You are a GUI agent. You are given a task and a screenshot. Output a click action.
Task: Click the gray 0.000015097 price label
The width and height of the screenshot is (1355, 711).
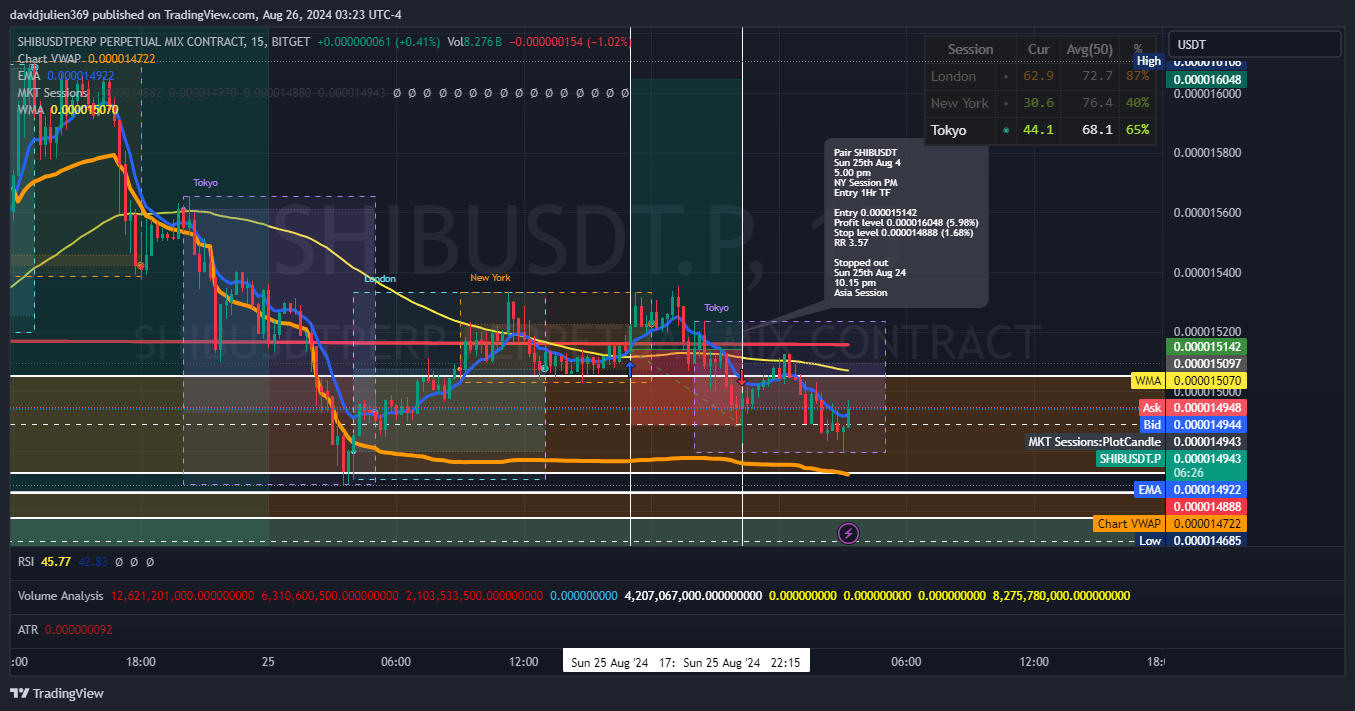click(x=1207, y=363)
